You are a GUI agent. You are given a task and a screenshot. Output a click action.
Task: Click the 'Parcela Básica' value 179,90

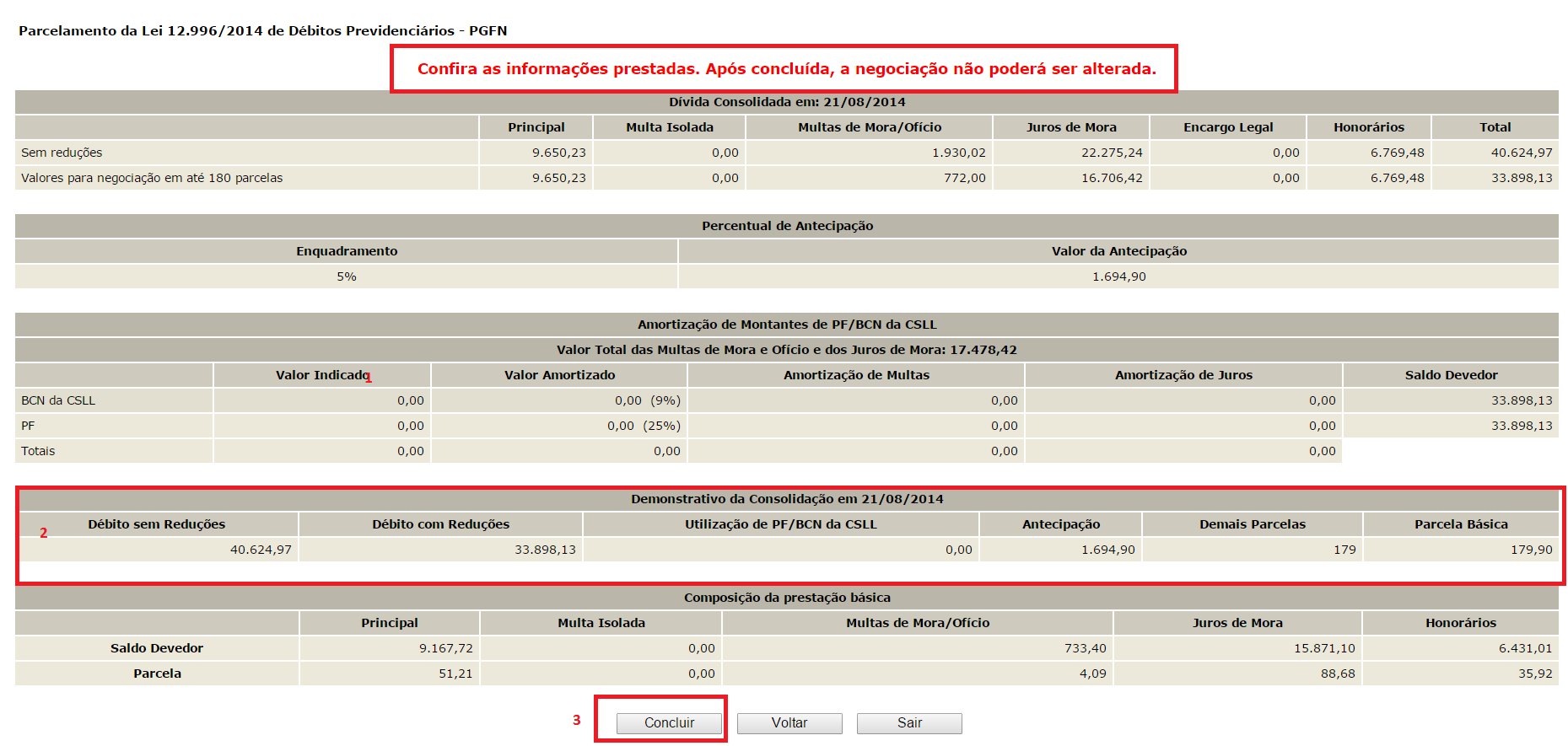pos(1531,550)
